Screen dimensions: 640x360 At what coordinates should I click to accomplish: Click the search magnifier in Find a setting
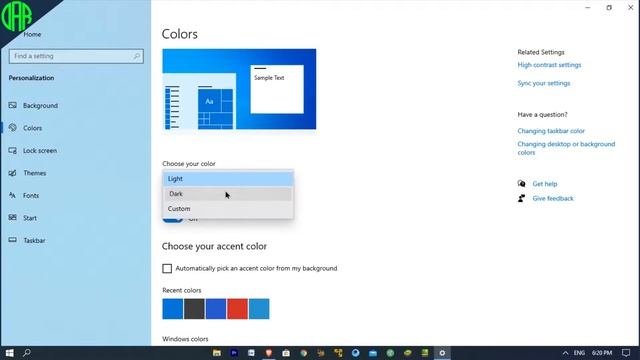[x=137, y=56]
